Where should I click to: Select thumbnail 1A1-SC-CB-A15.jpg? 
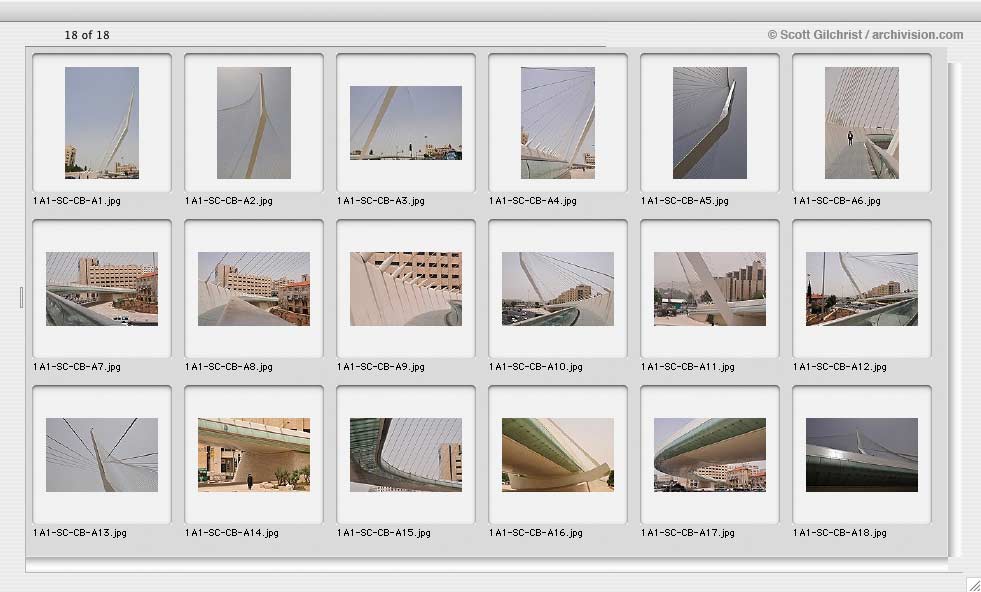[406, 455]
